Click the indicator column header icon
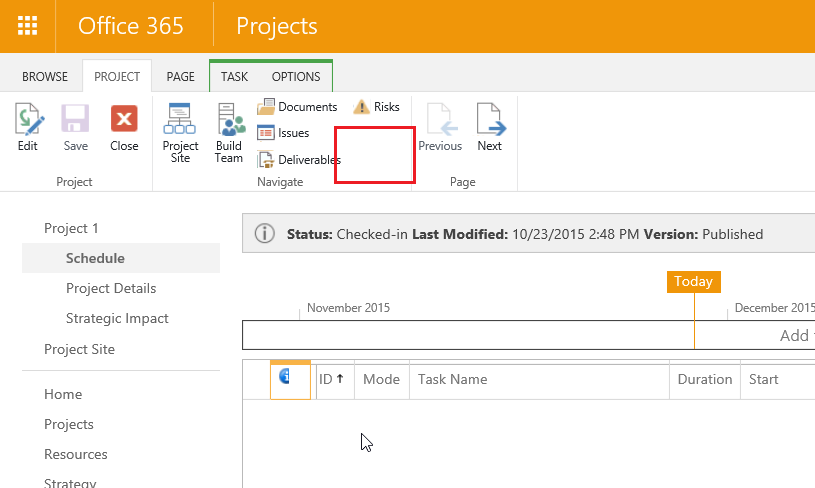815x488 pixels. (284, 376)
